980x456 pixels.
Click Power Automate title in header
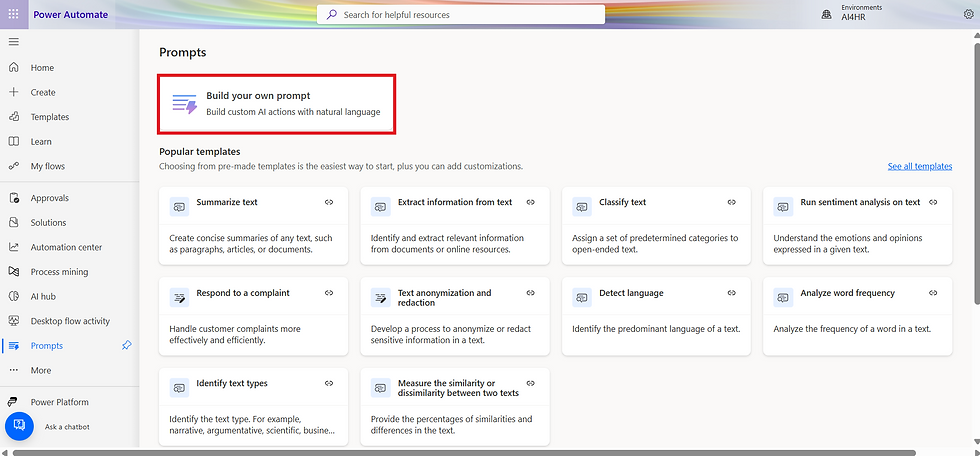click(x=71, y=14)
